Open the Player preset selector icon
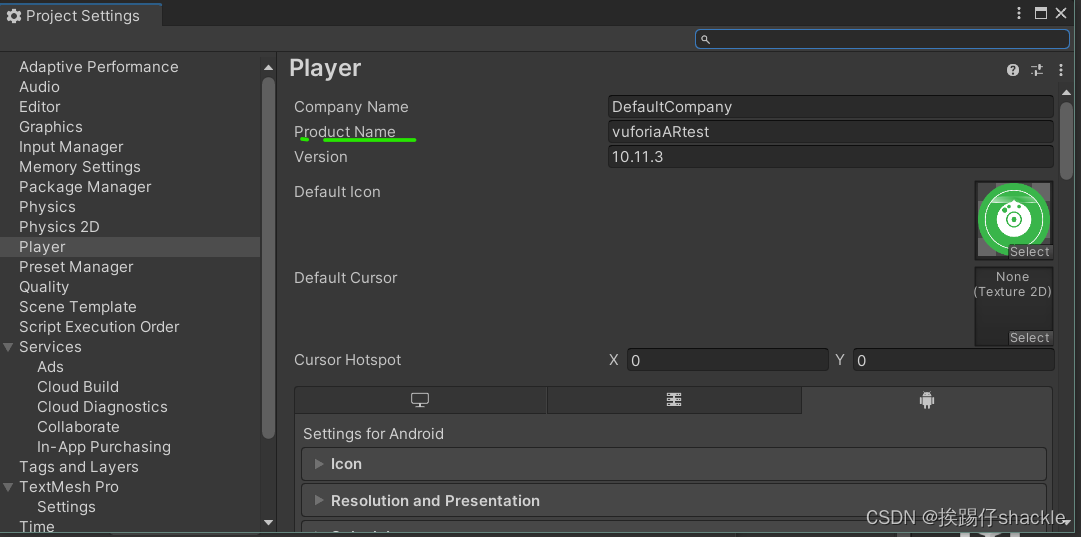This screenshot has height=537, width=1081. pos(1037,70)
